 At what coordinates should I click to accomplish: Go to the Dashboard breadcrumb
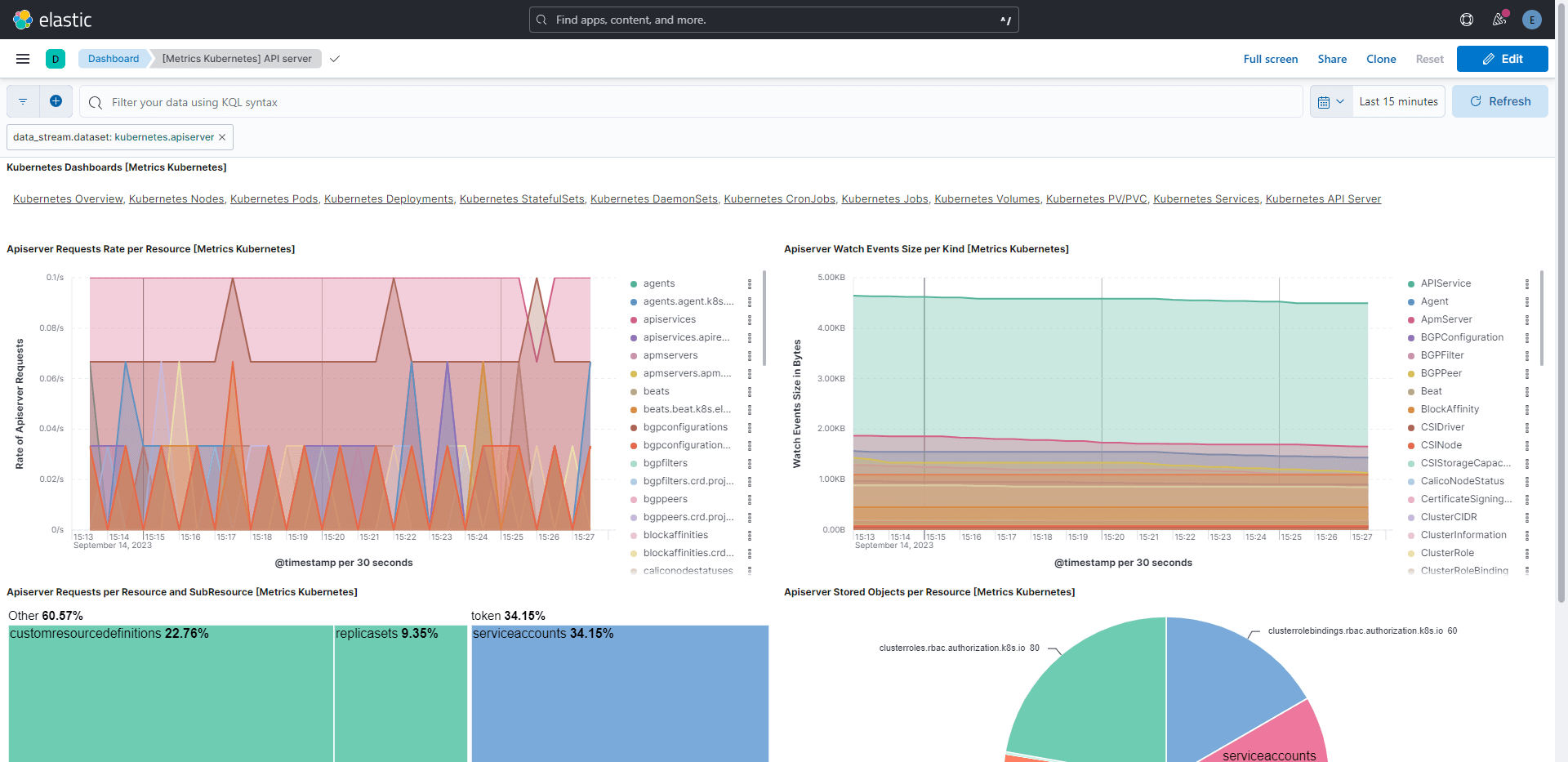(x=114, y=59)
